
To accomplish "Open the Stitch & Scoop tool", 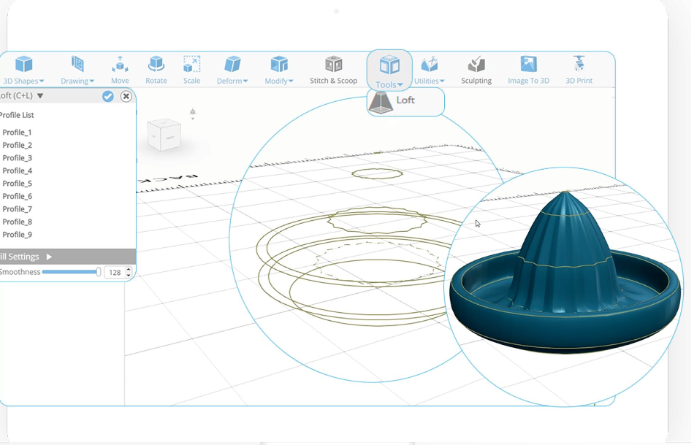I will [x=333, y=70].
